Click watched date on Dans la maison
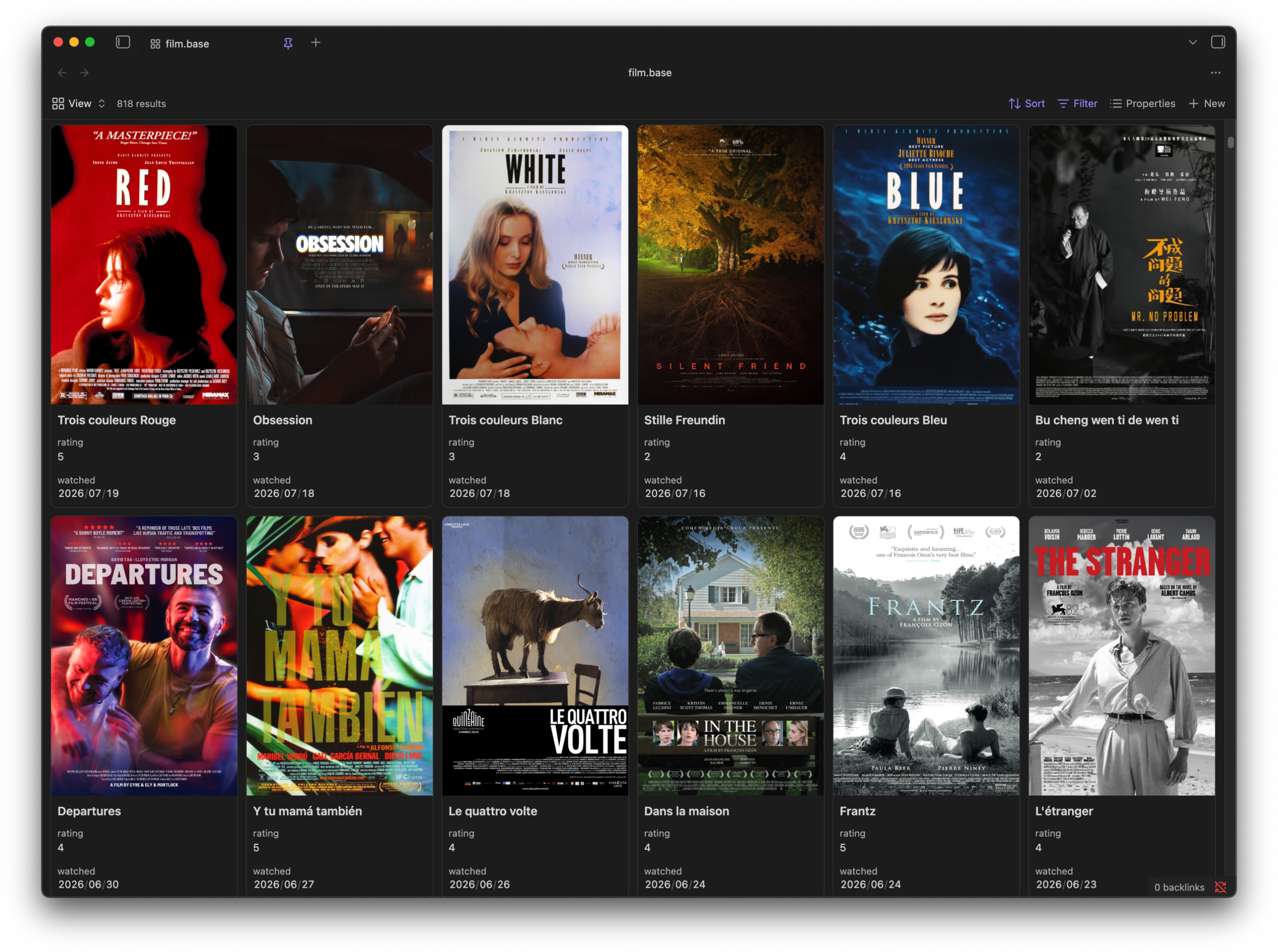1278x952 pixels. coord(675,884)
